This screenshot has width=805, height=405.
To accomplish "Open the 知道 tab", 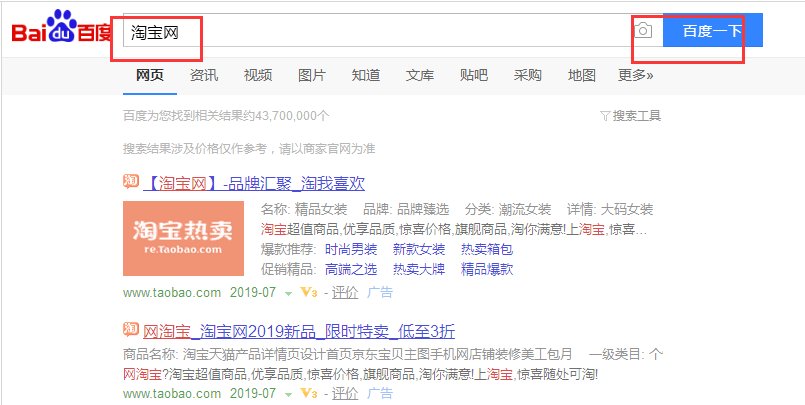I will point(366,75).
